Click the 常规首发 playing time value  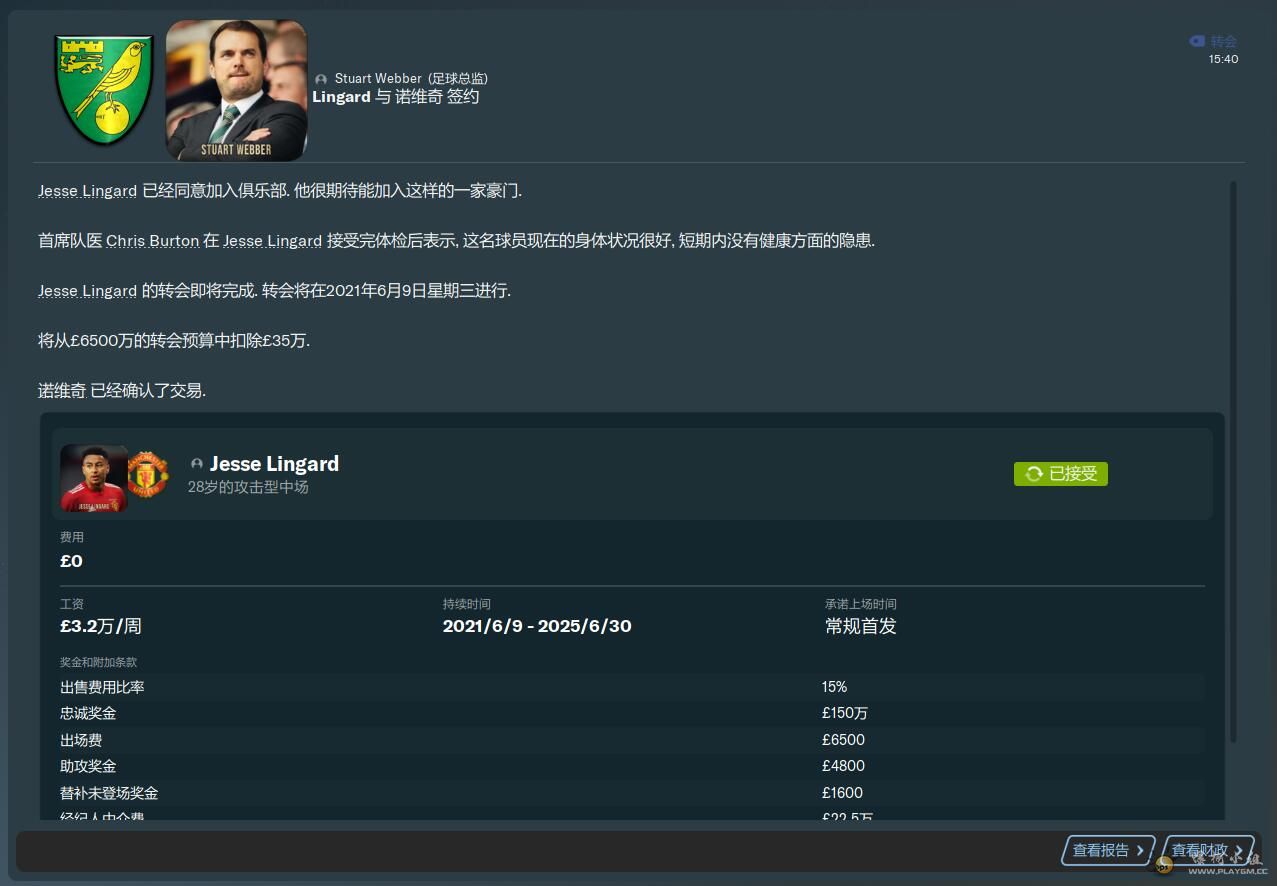861,626
